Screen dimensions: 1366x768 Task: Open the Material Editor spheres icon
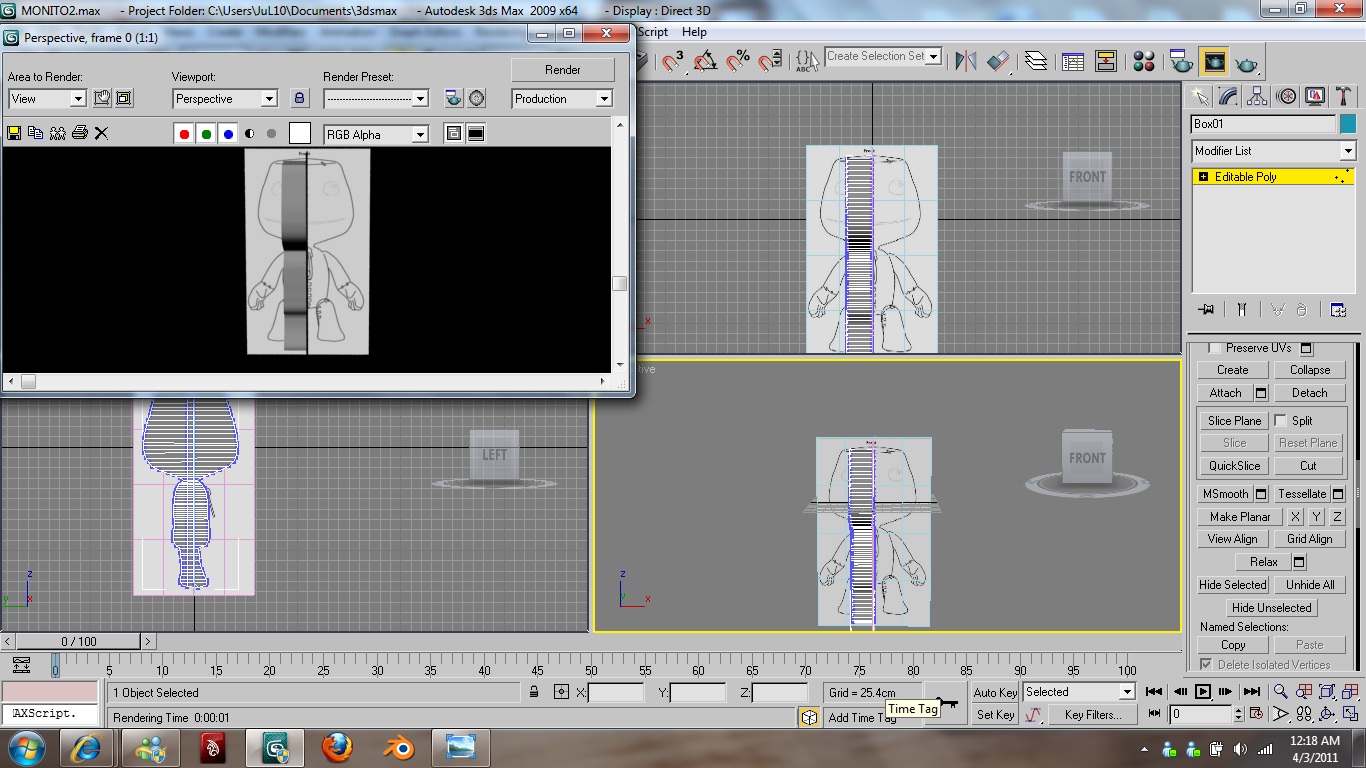click(x=1145, y=62)
